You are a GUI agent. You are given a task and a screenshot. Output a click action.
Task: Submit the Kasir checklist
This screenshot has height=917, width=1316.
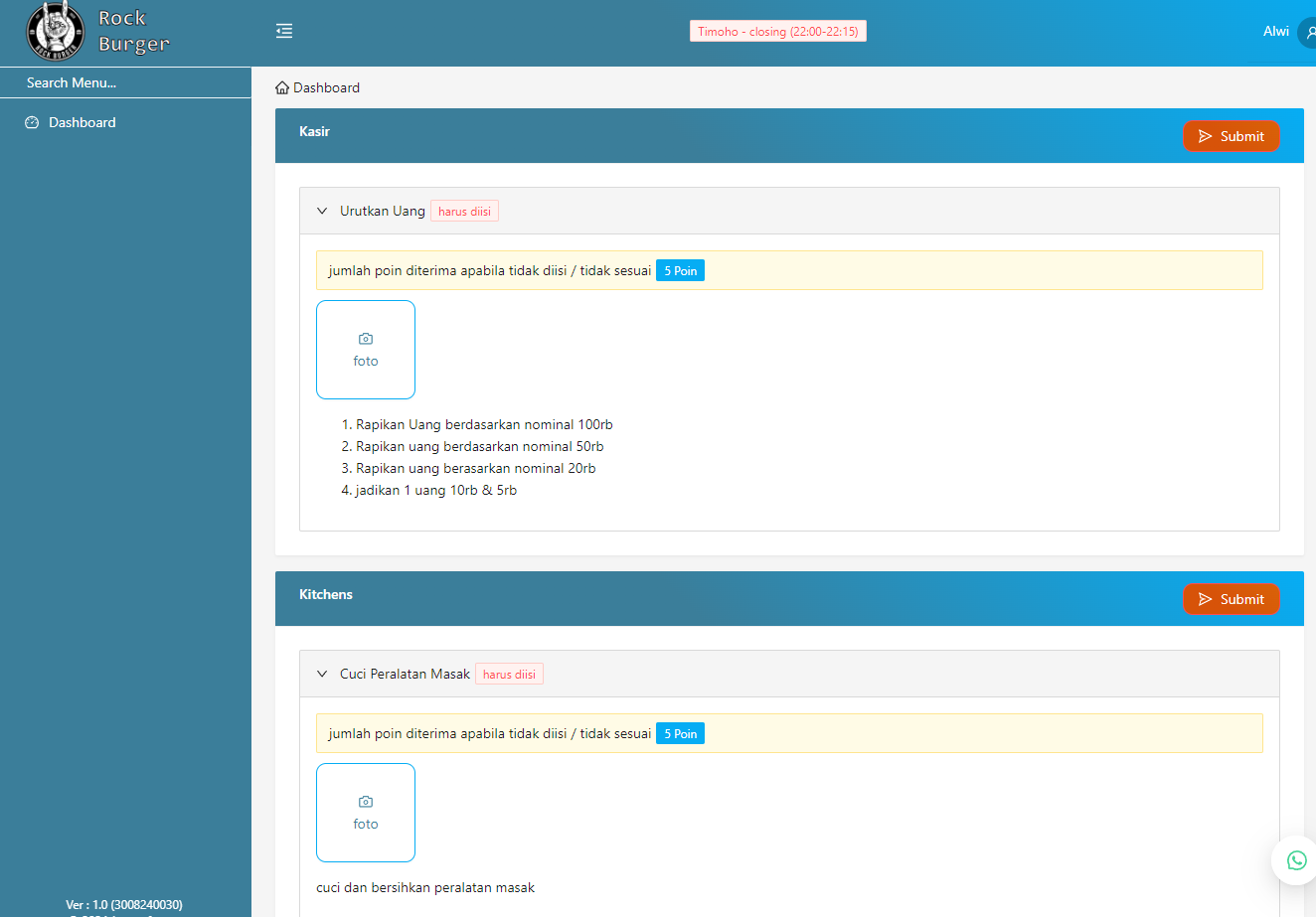(1231, 136)
